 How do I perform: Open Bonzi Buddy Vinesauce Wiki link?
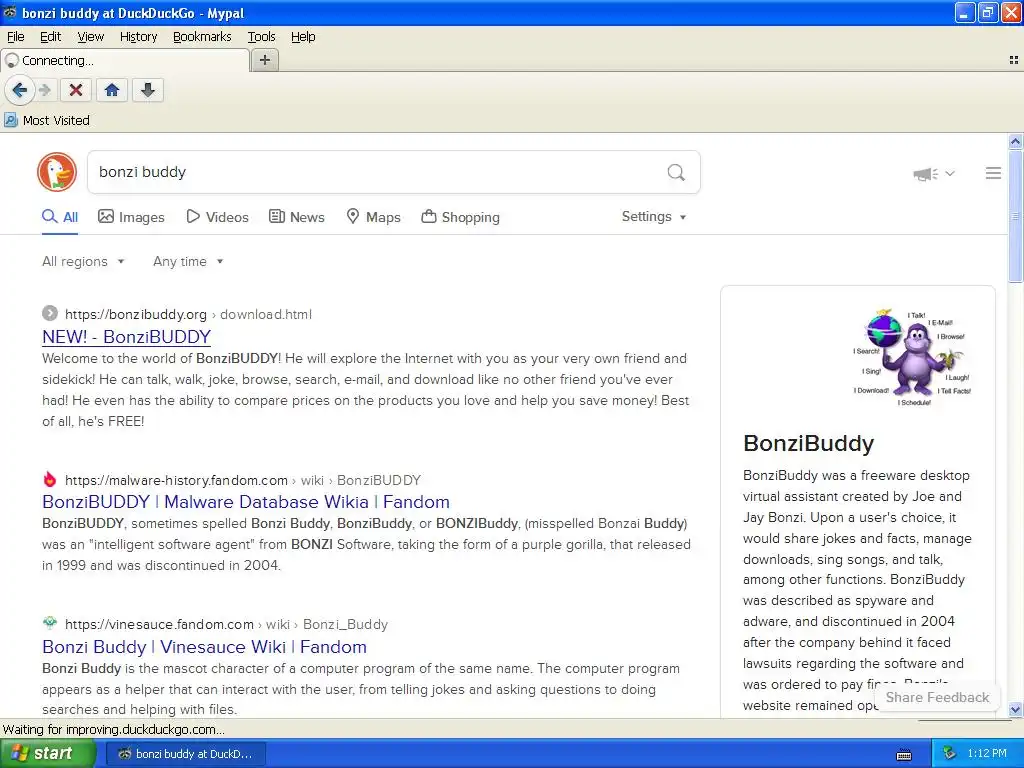pos(204,647)
